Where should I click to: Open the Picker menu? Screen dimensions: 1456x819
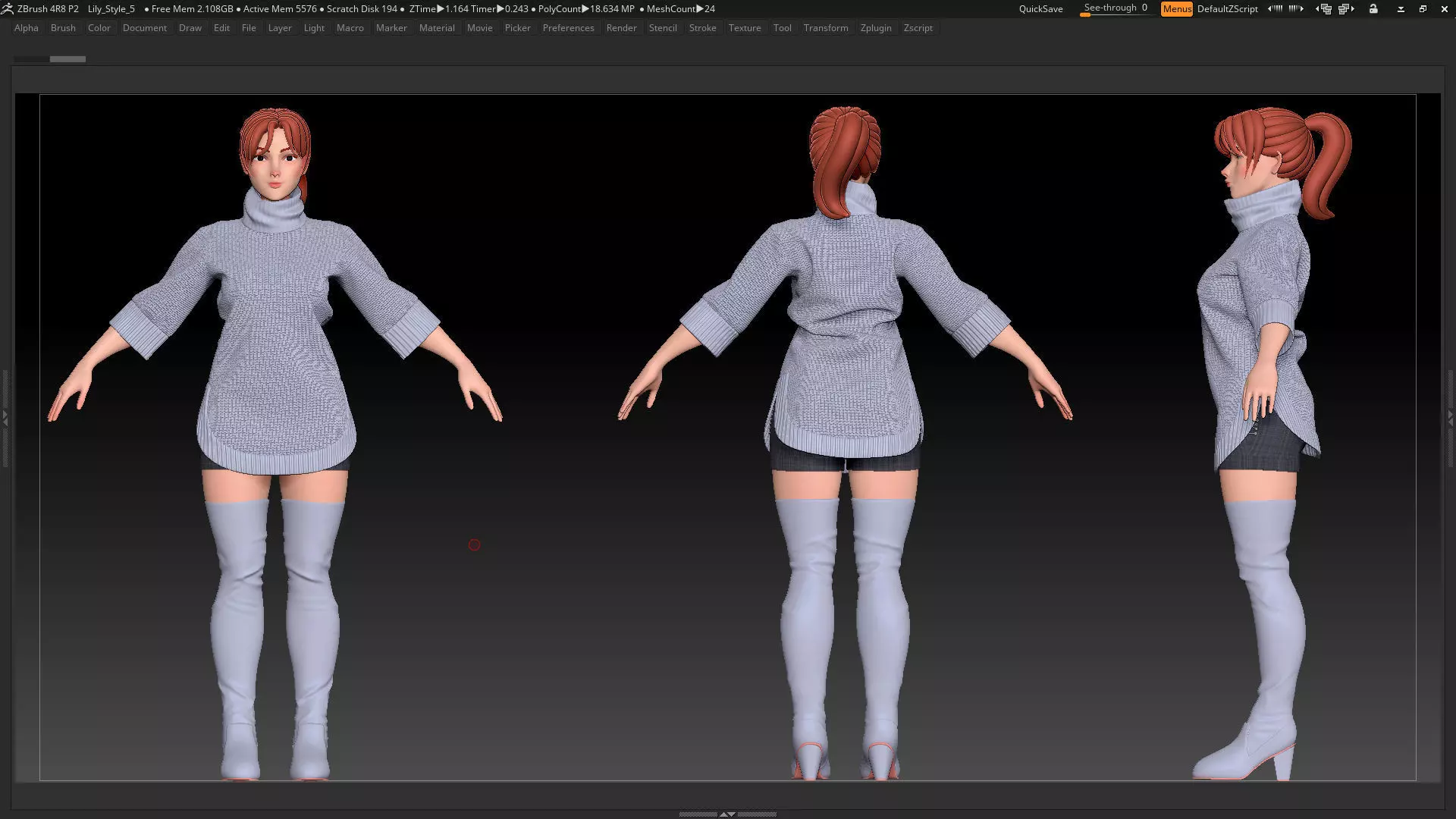518,28
